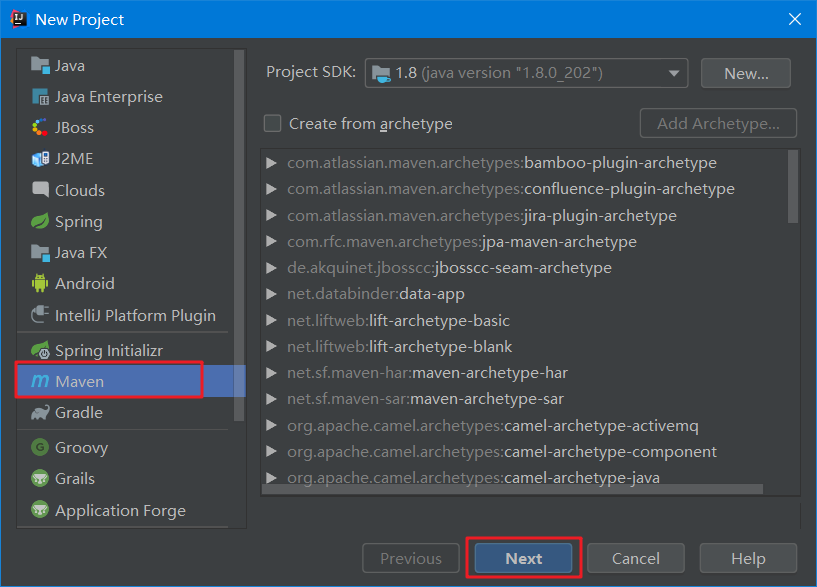This screenshot has width=817, height=587.
Task: Click the Java Enterprise icon
Action: point(40,97)
